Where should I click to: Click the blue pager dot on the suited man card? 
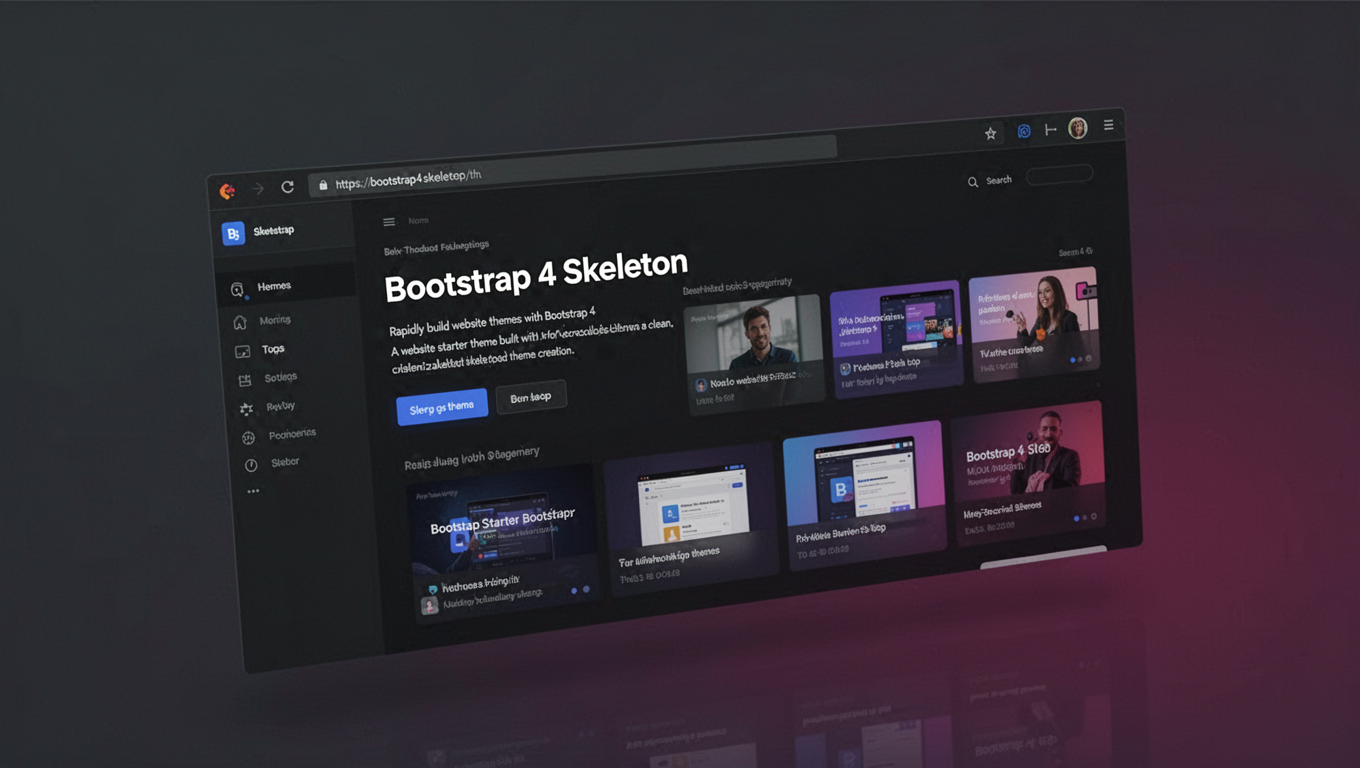[1077, 519]
